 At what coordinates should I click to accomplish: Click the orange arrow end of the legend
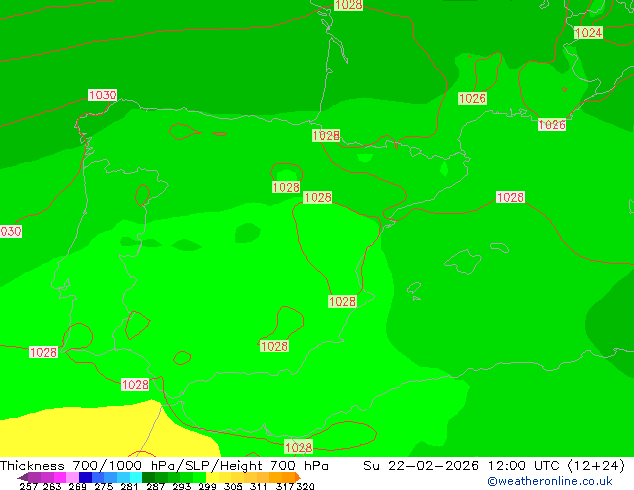click(x=298, y=477)
